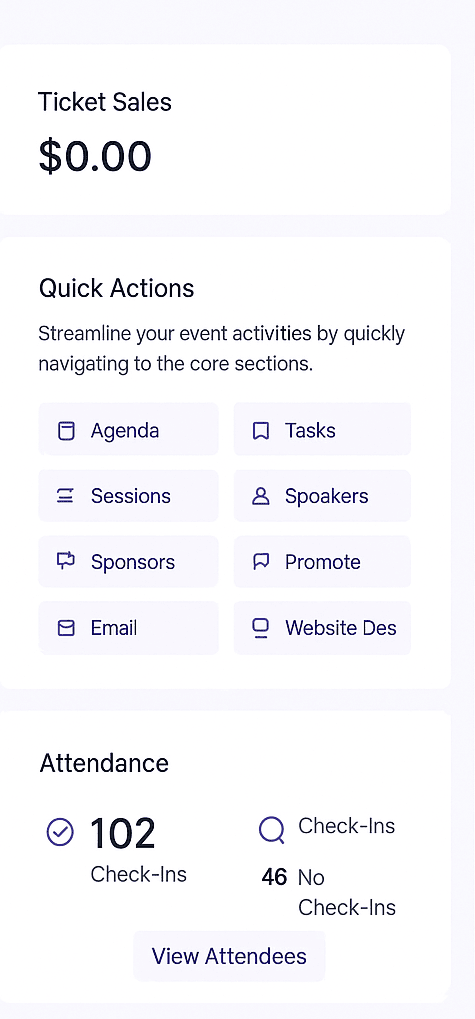Navigate to the Spoakers section
The height and width of the screenshot is (1019, 475).
tap(322, 495)
